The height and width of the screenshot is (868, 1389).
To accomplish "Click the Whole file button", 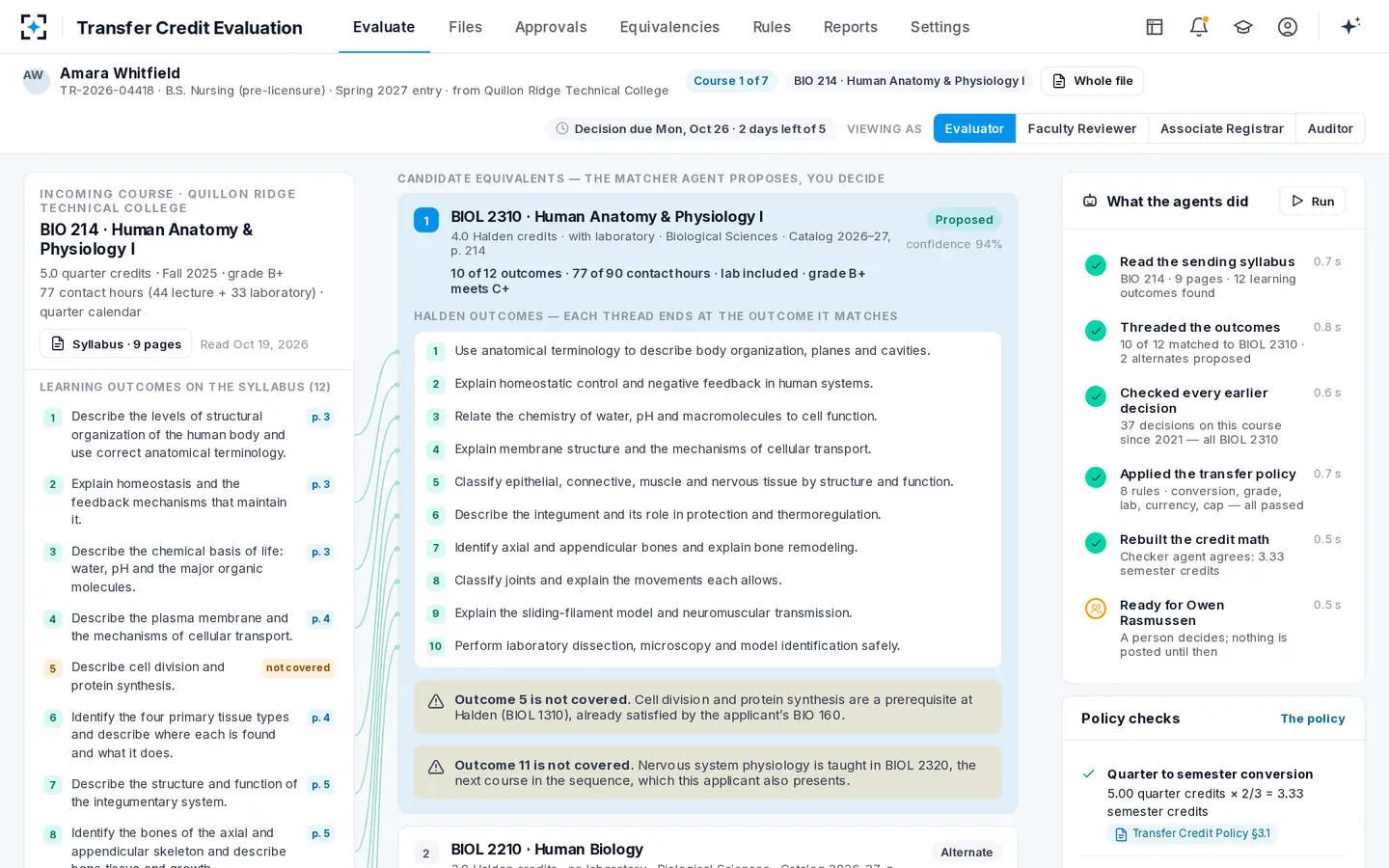I will pos(1092,81).
